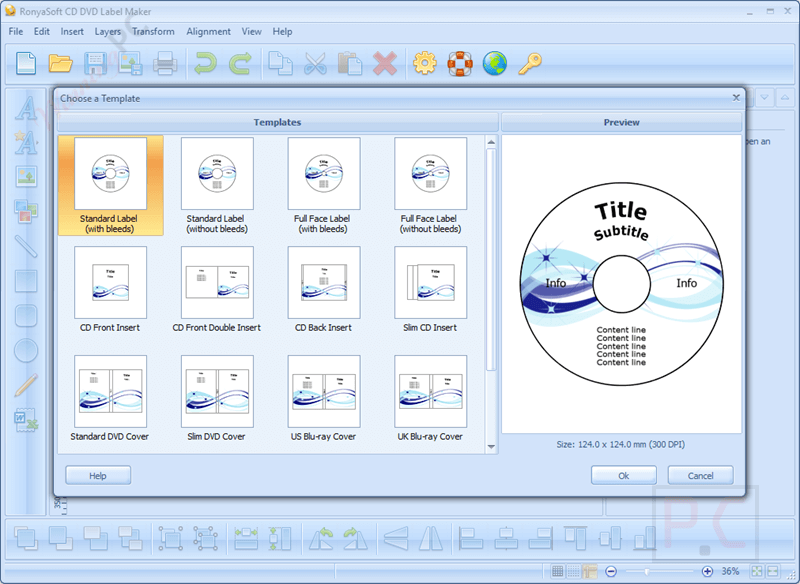
Task: Select the CD Front Insert template
Action: 110,290
